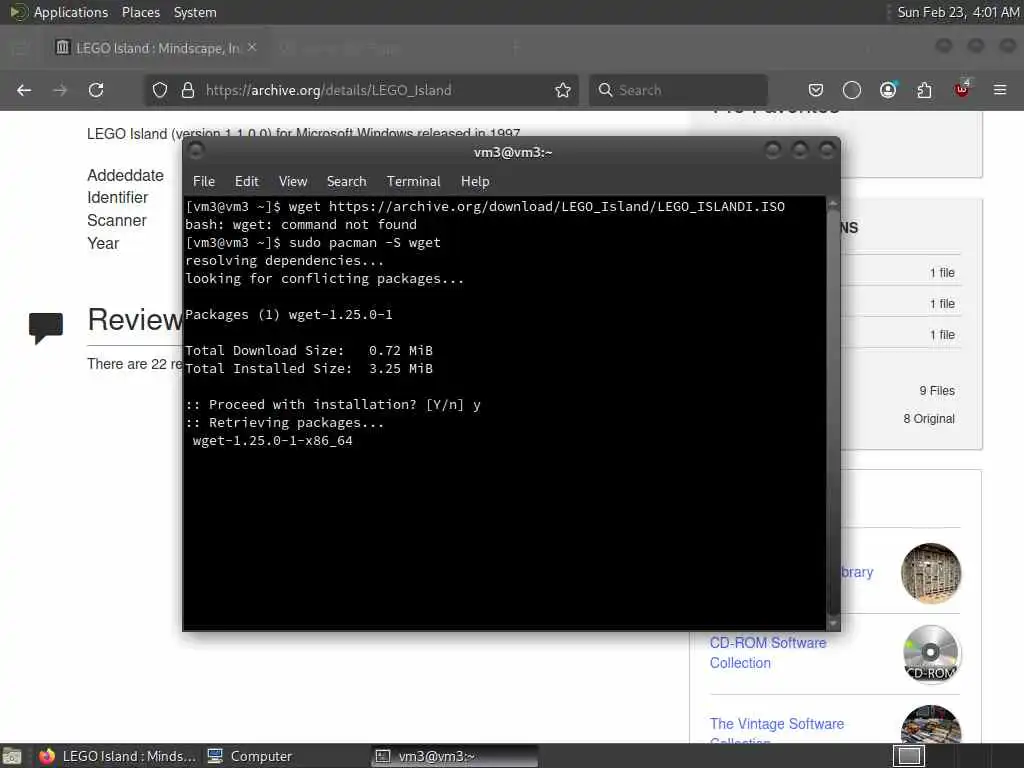Switch to Firefox LEGO Island taskbar item

118,756
